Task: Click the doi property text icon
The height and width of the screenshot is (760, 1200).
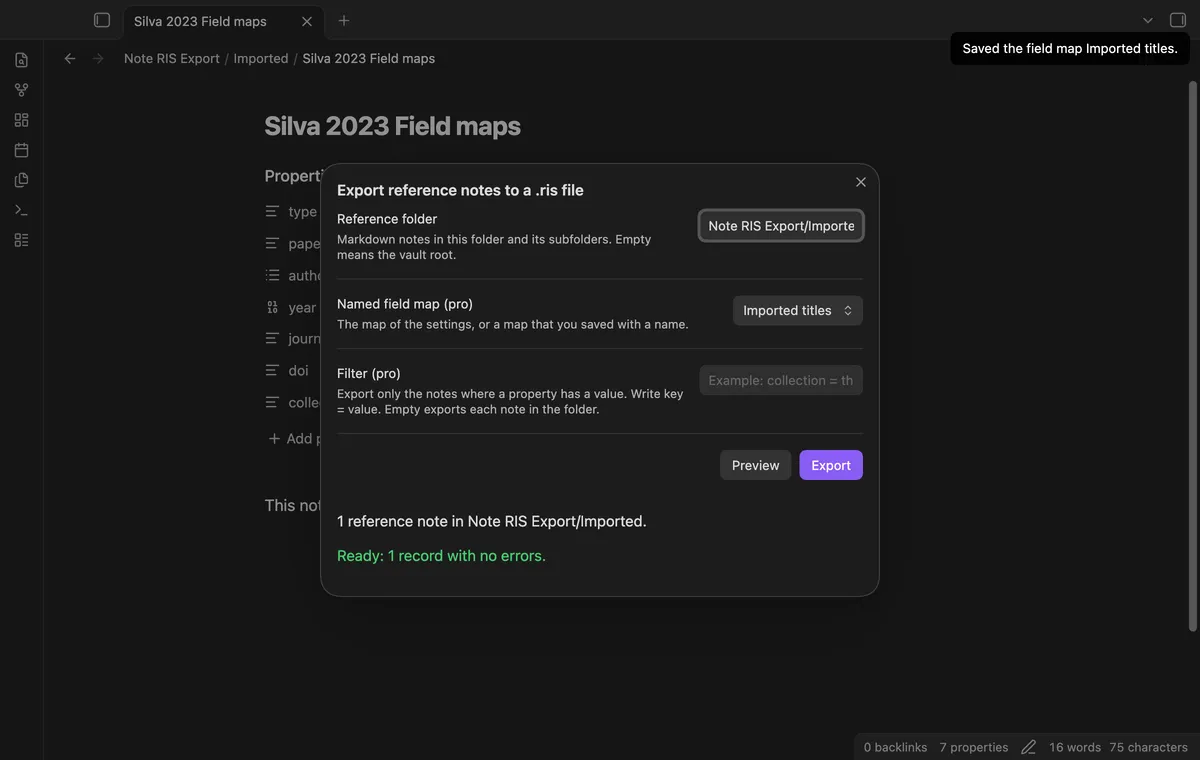Action: (272, 370)
